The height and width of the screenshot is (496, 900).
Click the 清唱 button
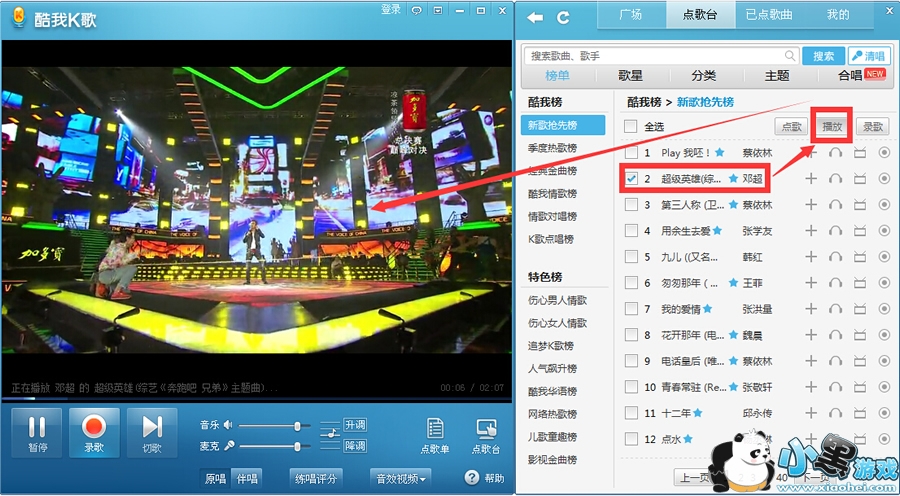tap(869, 56)
